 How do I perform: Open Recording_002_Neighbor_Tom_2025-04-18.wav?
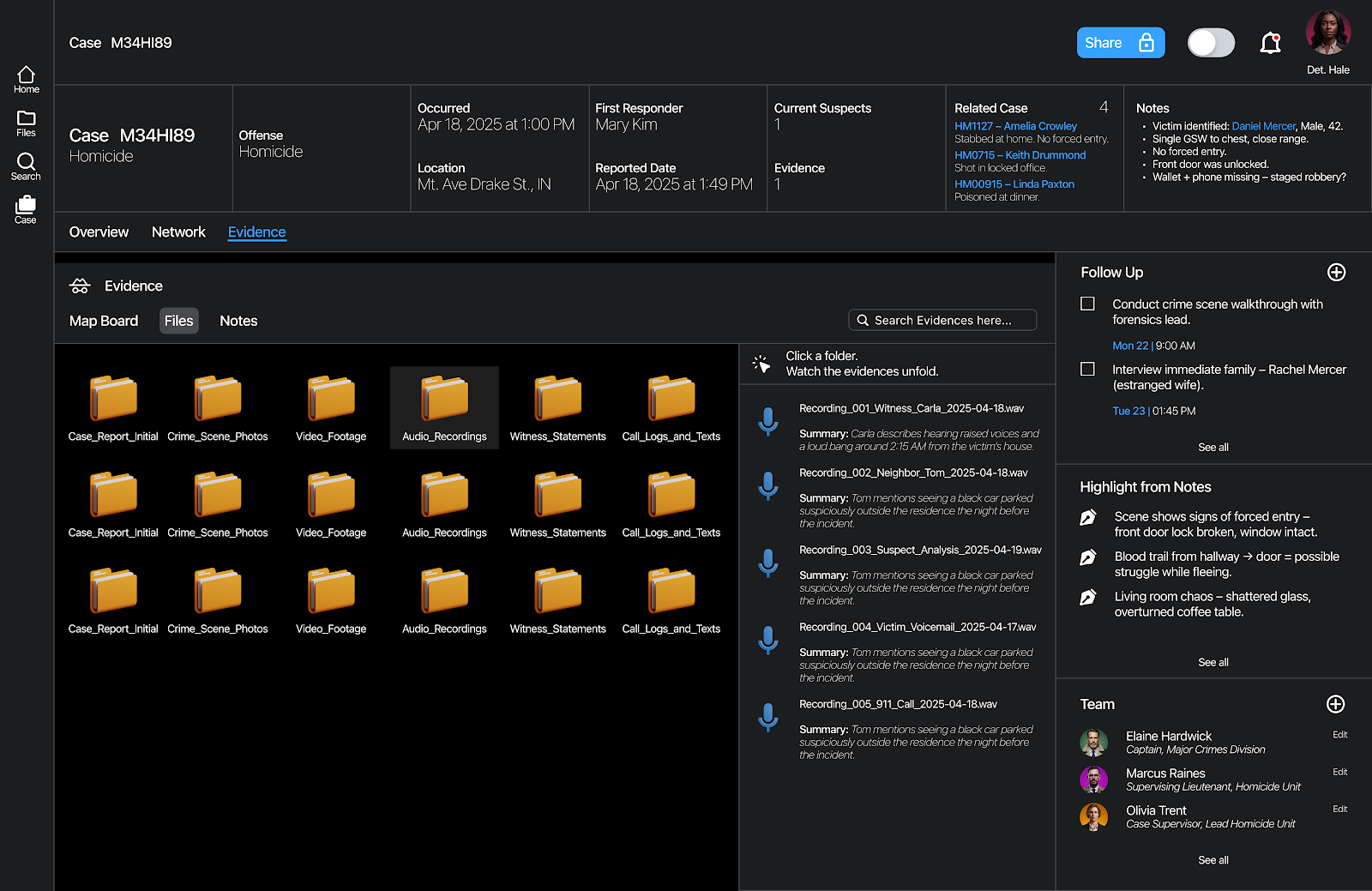pos(913,473)
